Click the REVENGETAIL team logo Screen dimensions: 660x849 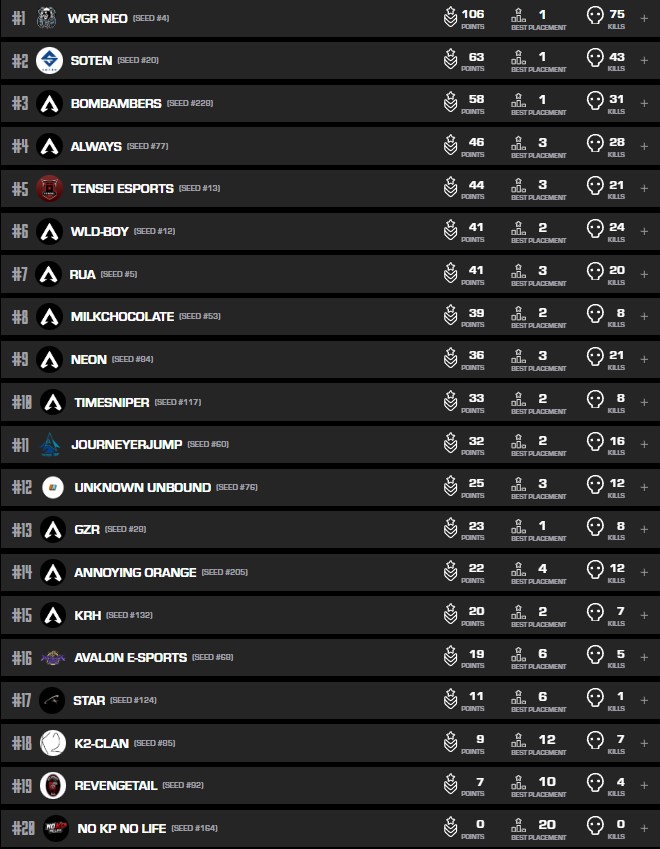pyautogui.click(x=53, y=786)
